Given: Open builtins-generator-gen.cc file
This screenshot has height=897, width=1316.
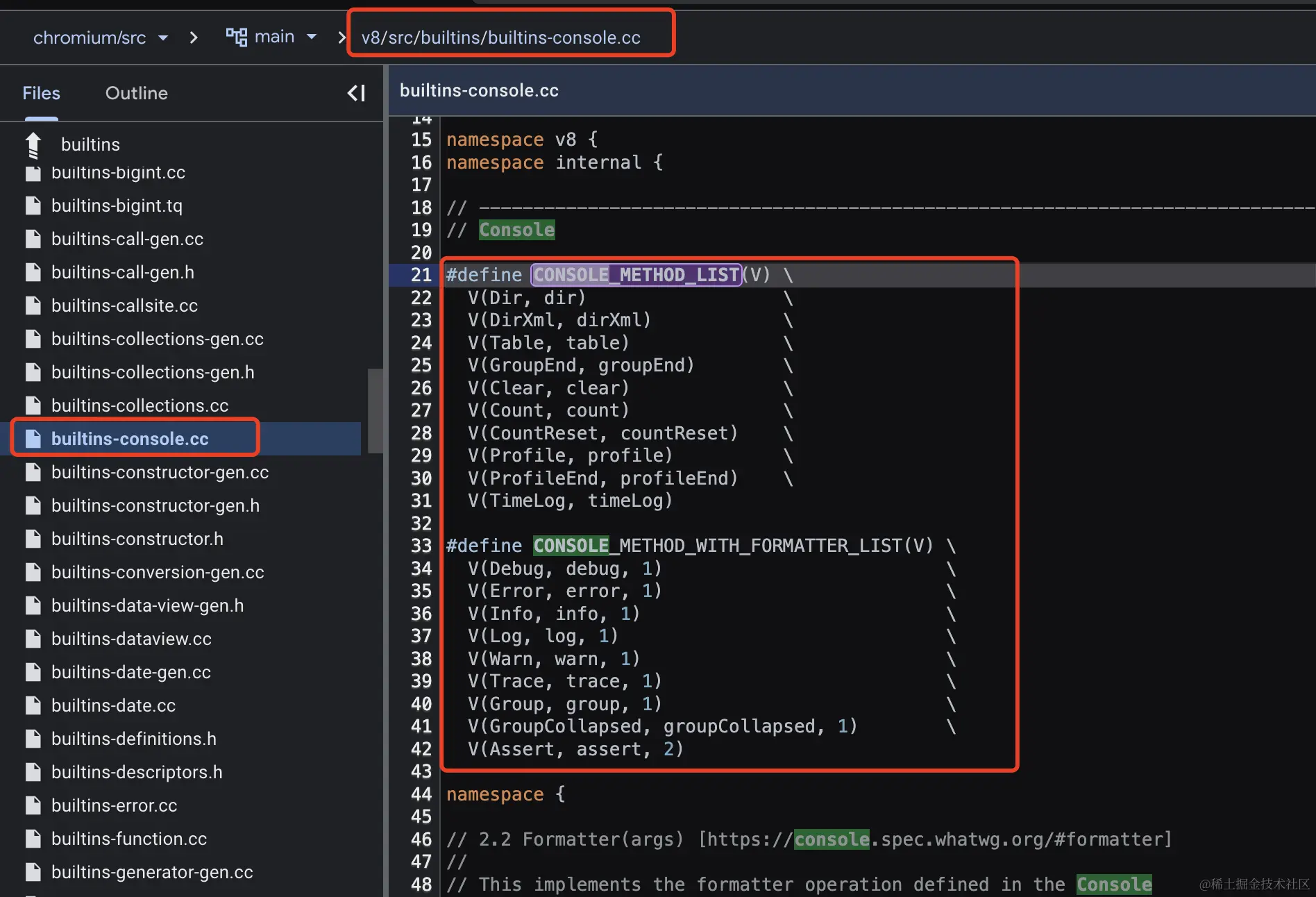Looking at the screenshot, I should pyautogui.click(x=152, y=872).
